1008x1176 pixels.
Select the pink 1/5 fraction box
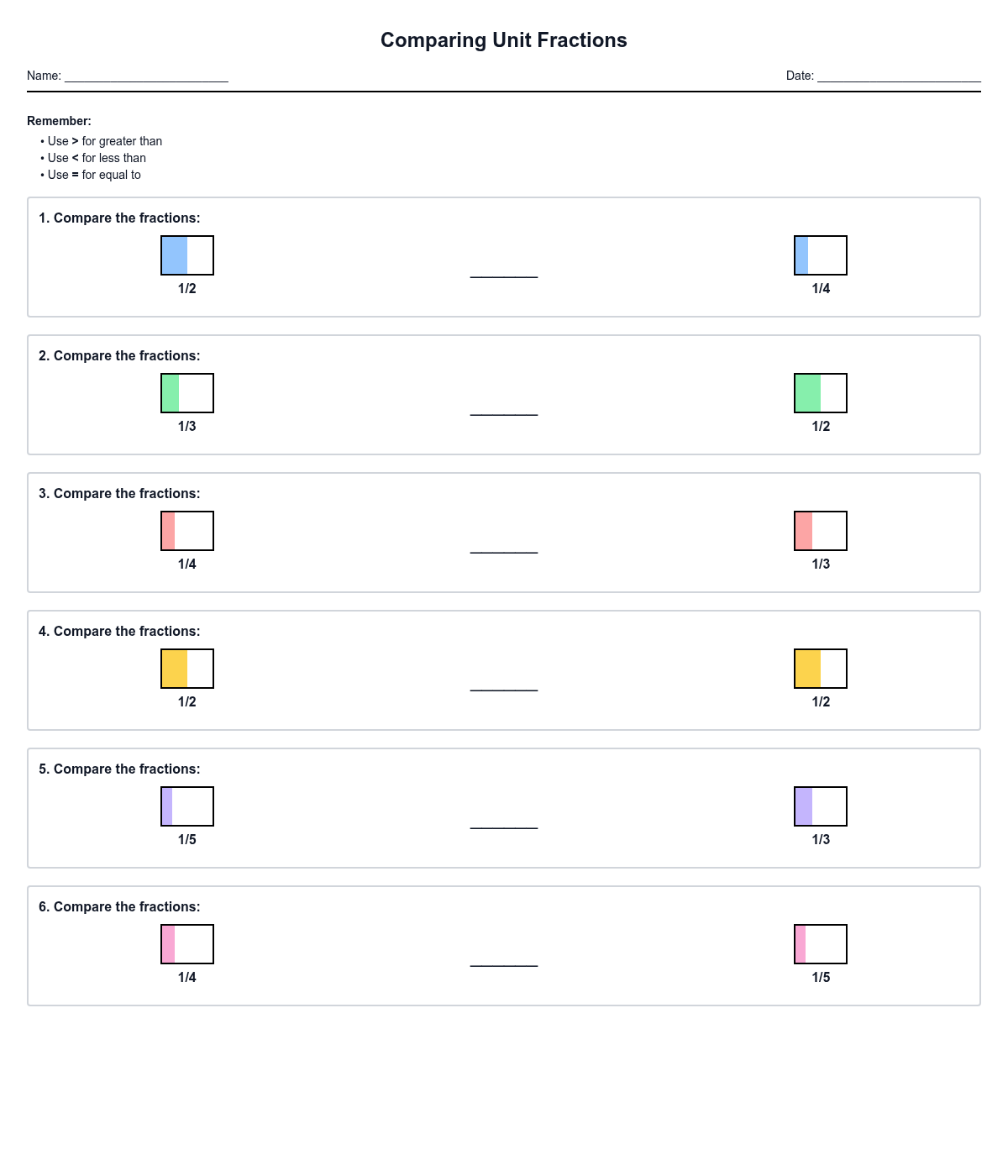point(821,944)
